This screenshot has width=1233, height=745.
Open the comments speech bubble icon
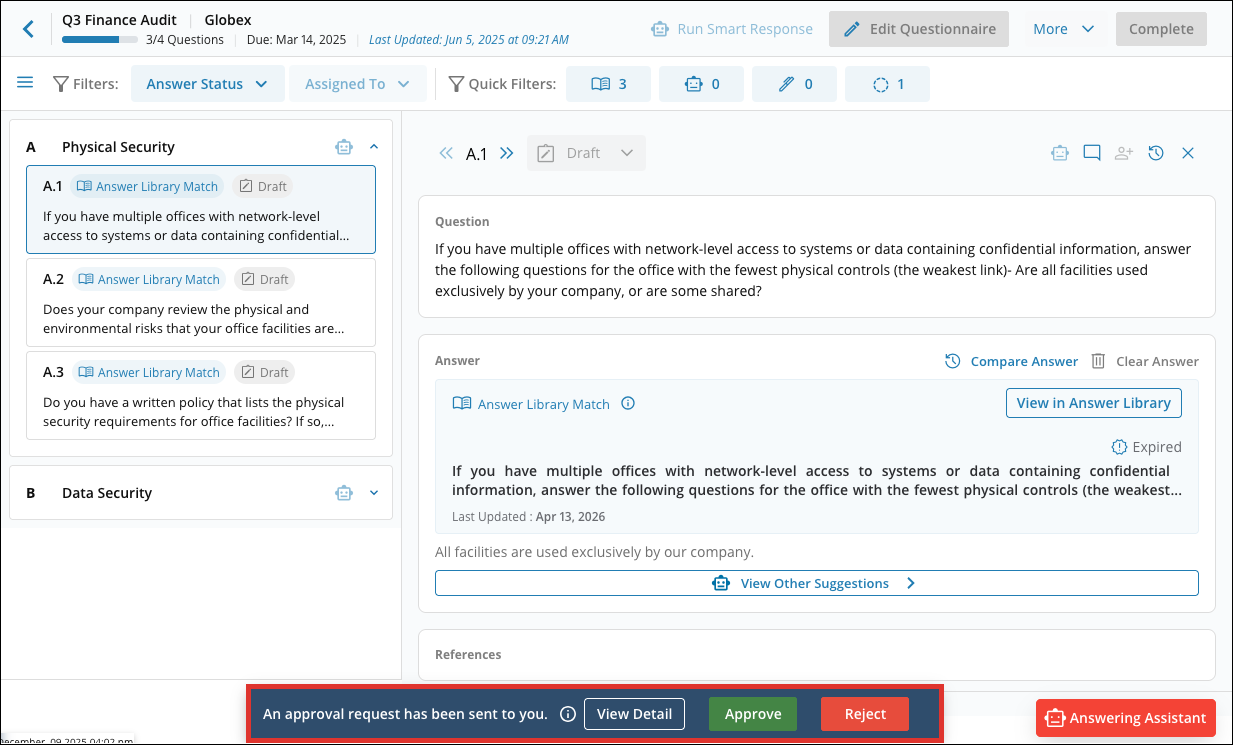click(1092, 153)
